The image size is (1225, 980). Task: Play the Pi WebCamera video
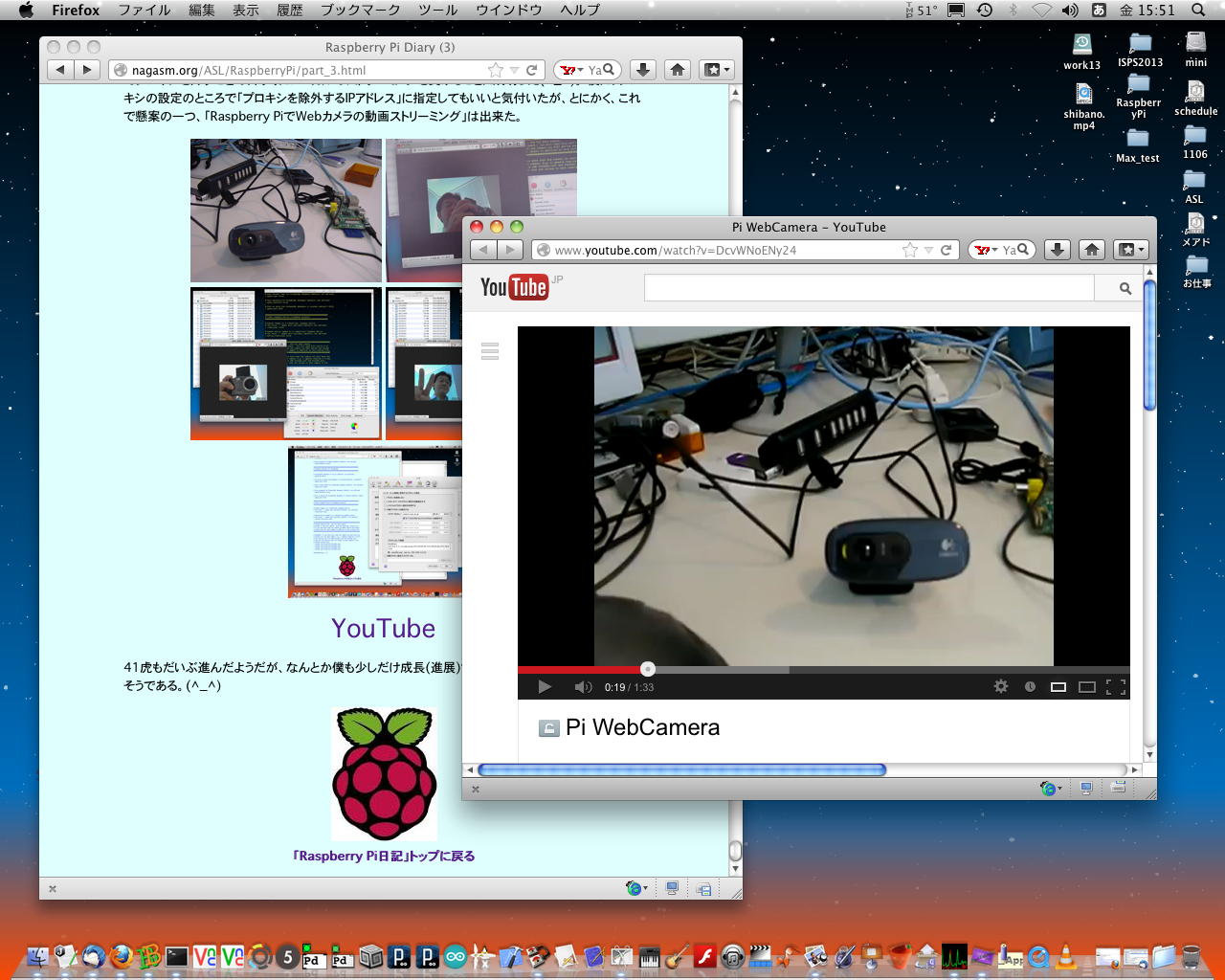(545, 686)
